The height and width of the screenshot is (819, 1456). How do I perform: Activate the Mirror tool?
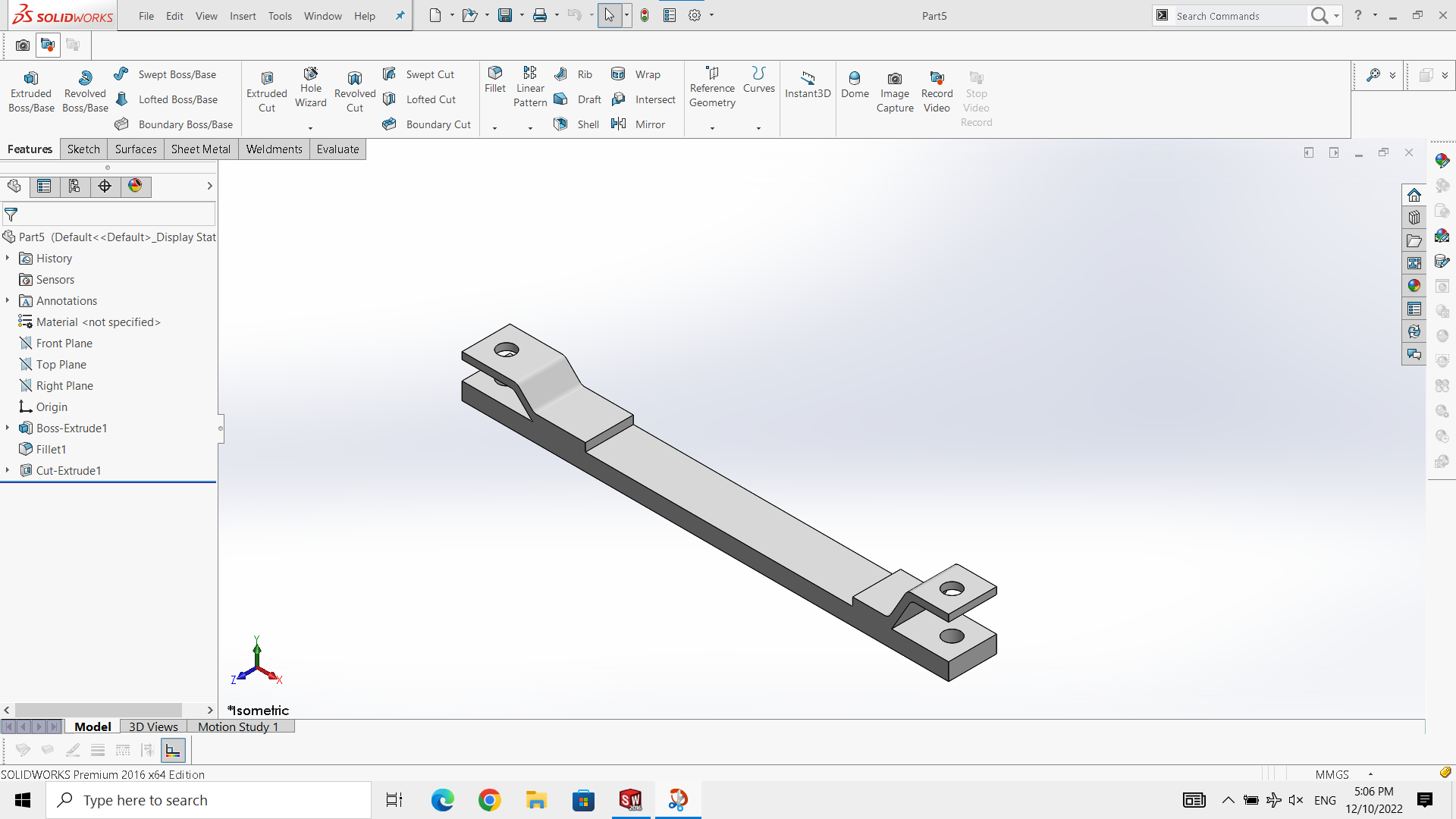tap(638, 124)
